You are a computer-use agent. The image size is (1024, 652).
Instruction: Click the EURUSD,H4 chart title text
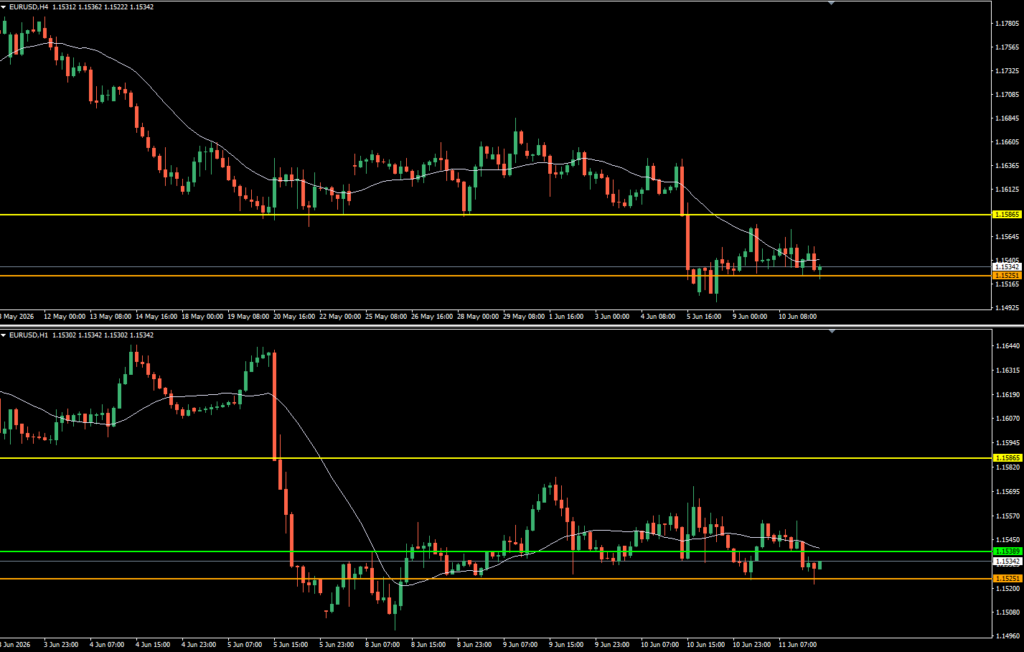(x=29, y=7)
